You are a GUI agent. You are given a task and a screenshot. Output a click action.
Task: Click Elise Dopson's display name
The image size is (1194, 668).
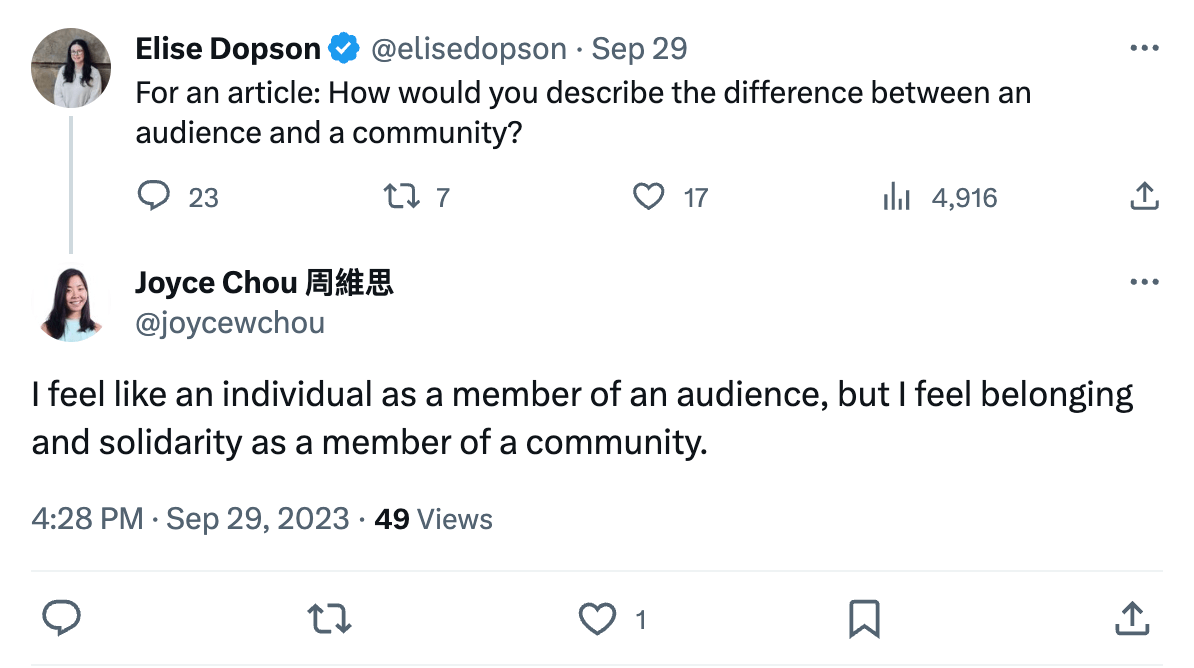tap(228, 47)
